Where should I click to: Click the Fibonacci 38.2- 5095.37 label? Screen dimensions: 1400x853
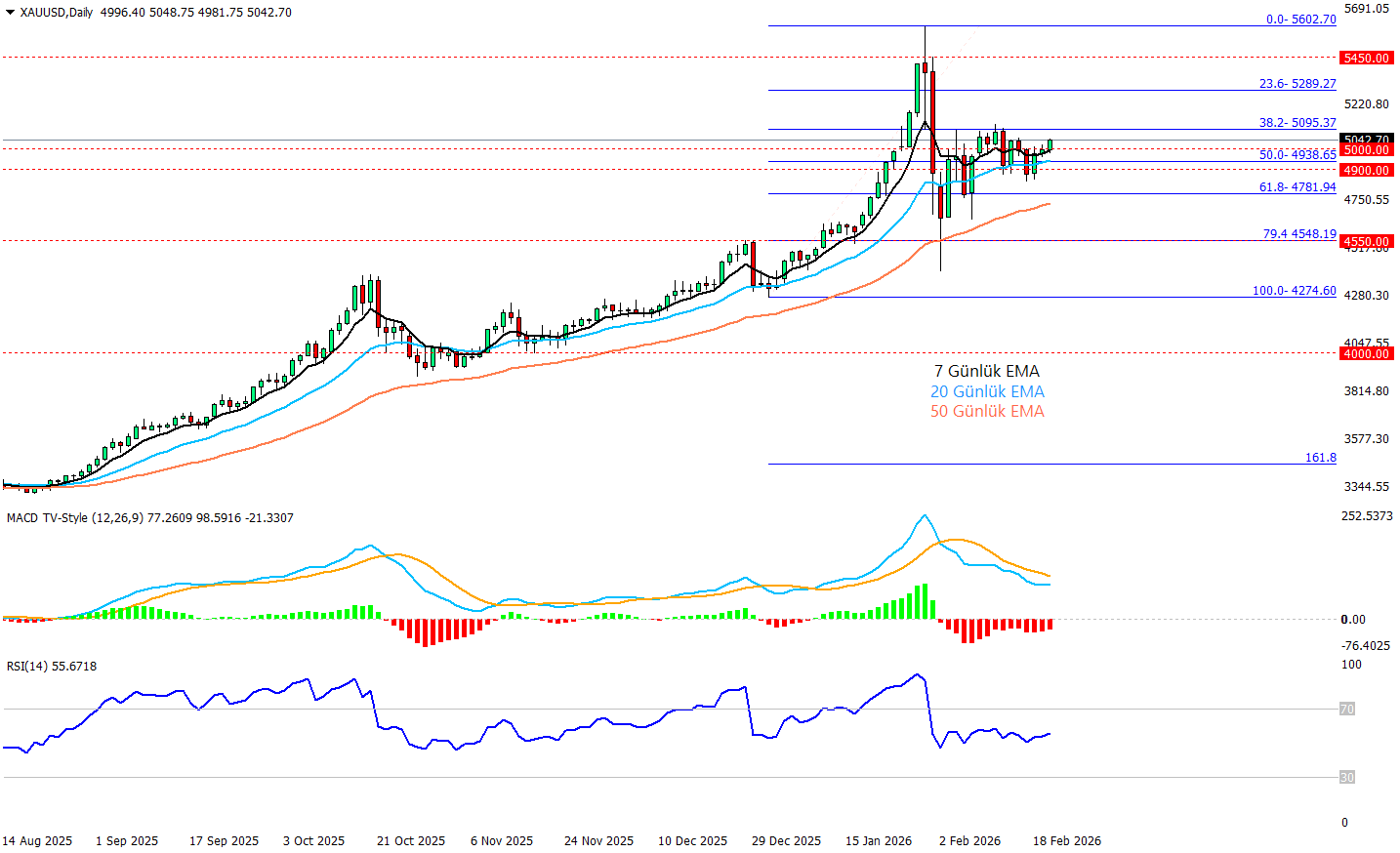click(x=1297, y=123)
